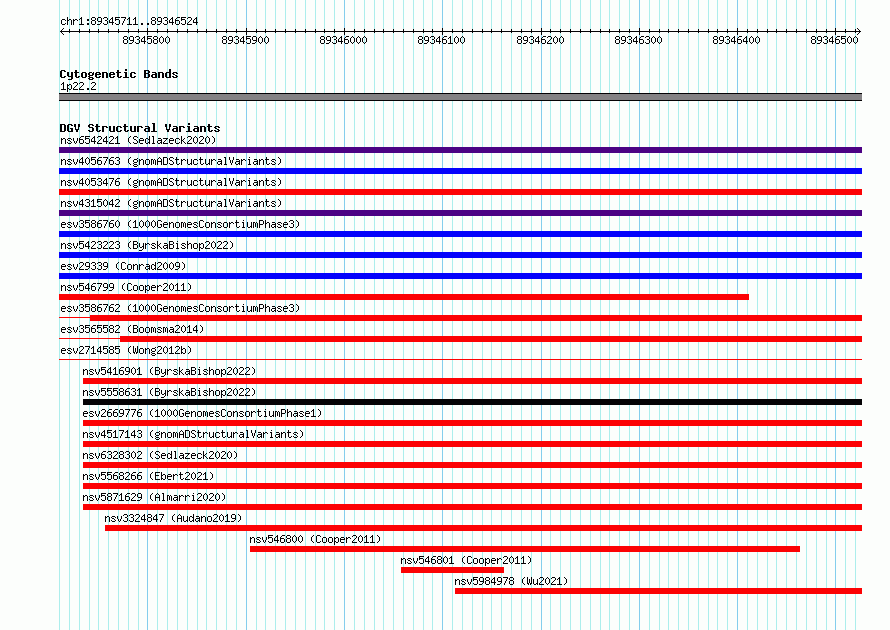890x630 pixels.
Task: Click the esv29339 (Conrad2009) label
Action: click(123, 266)
